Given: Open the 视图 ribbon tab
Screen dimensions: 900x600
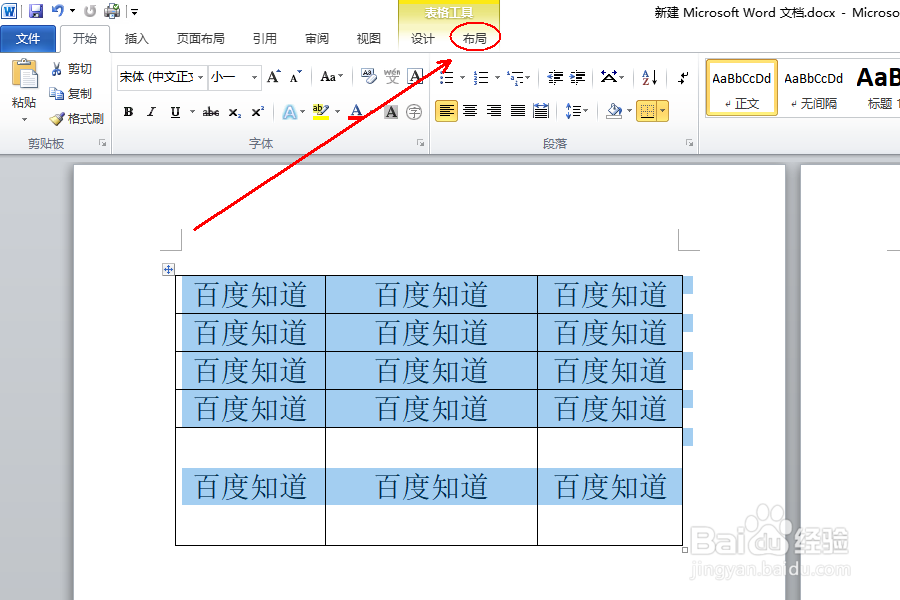Looking at the screenshot, I should point(368,38).
